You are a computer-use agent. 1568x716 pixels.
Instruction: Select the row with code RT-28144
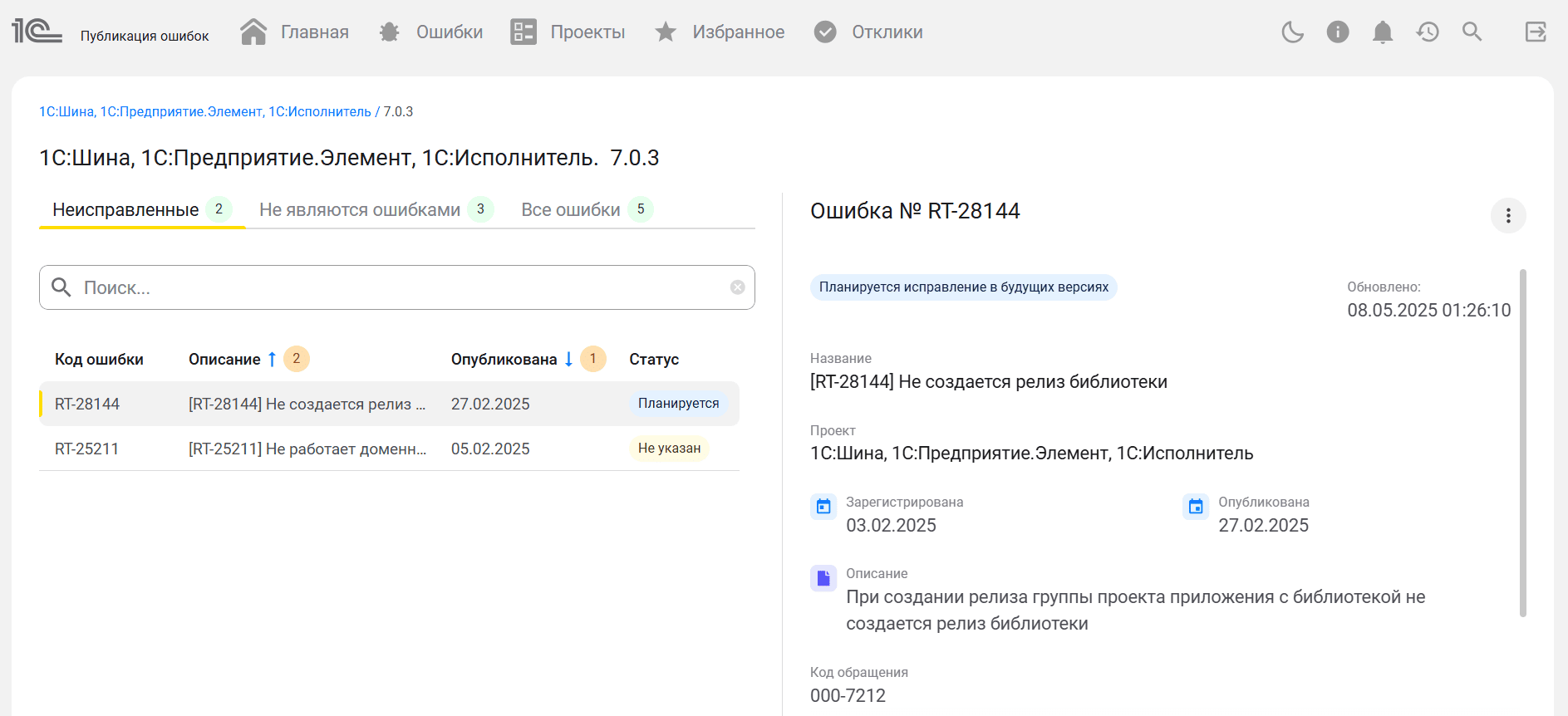389,404
